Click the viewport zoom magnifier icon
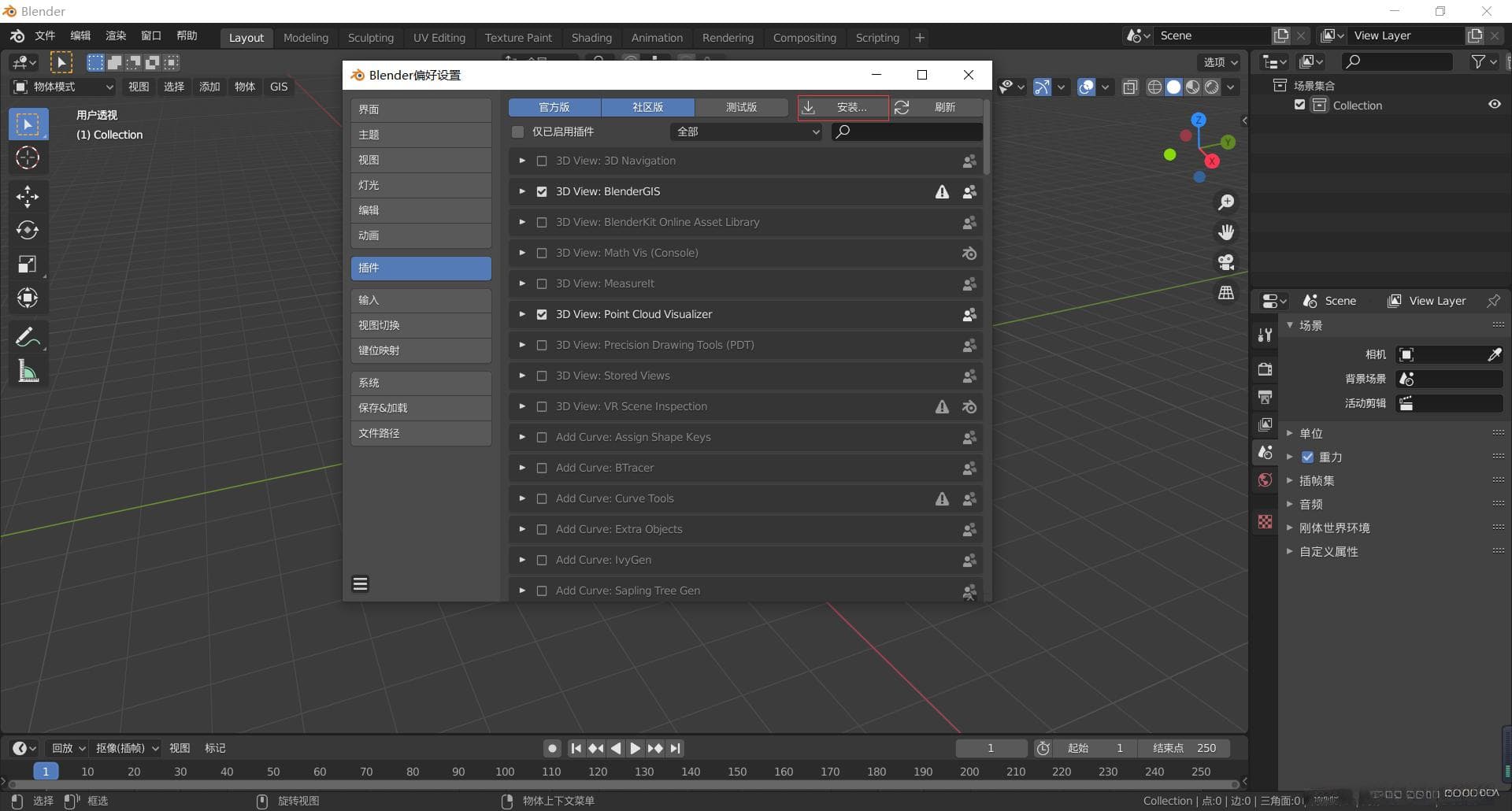Image resolution: width=1512 pixels, height=811 pixels. (1226, 202)
